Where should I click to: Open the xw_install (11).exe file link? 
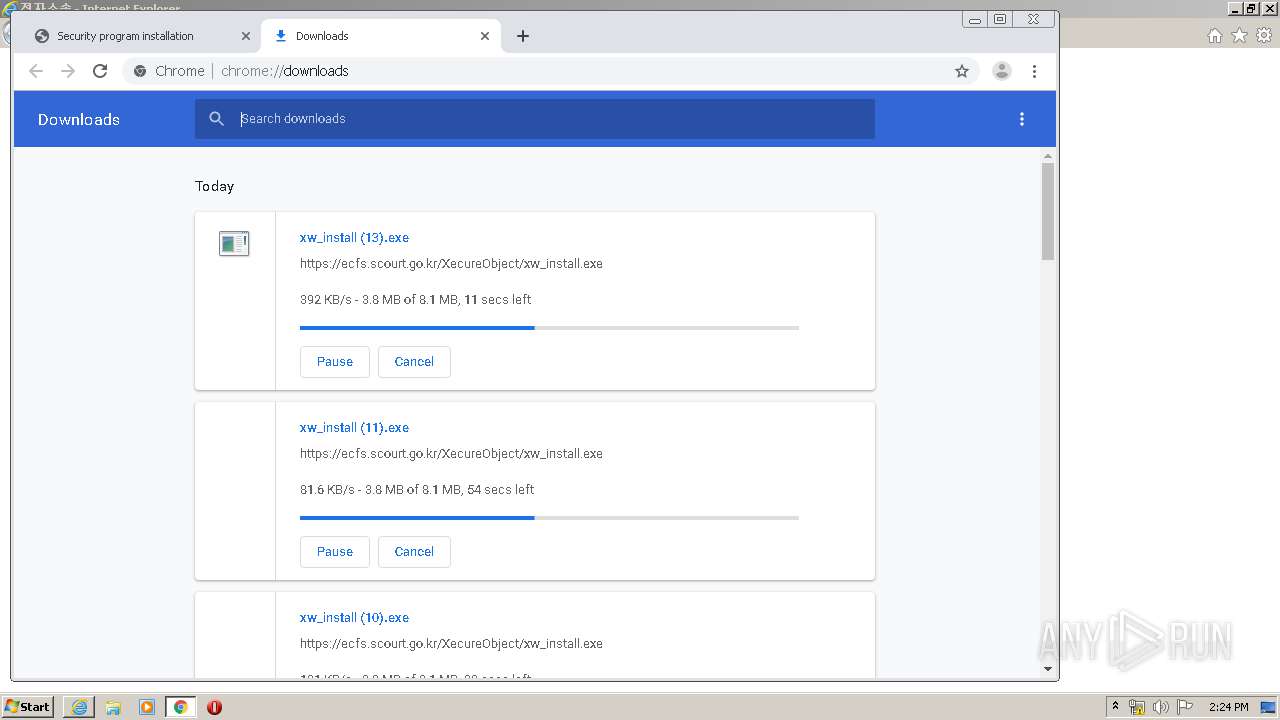pos(354,428)
